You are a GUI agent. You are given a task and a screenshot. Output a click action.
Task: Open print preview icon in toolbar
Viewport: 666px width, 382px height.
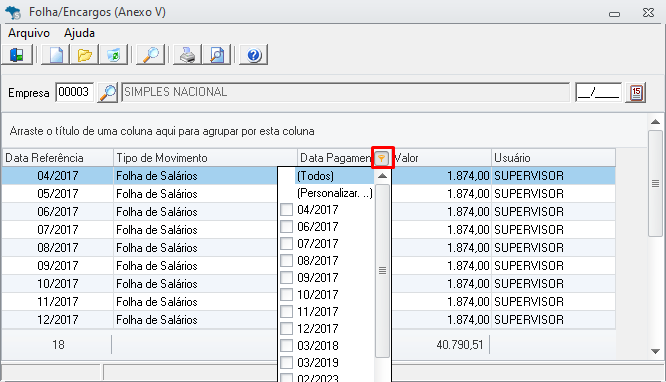click(217, 55)
